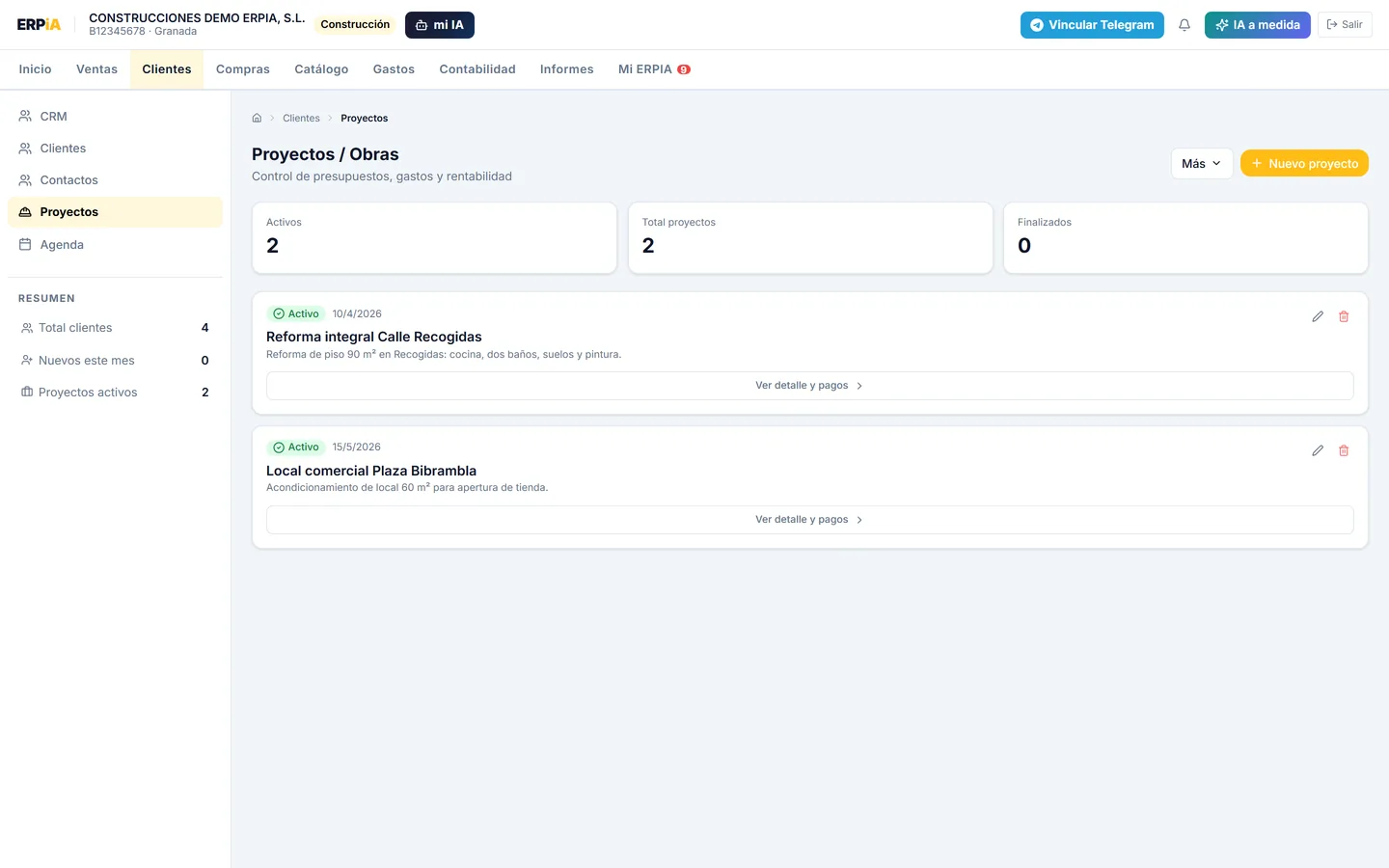This screenshot has width=1389, height=868.
Task: Click the Total clientes summary row
Action: [x=115, y=328]
